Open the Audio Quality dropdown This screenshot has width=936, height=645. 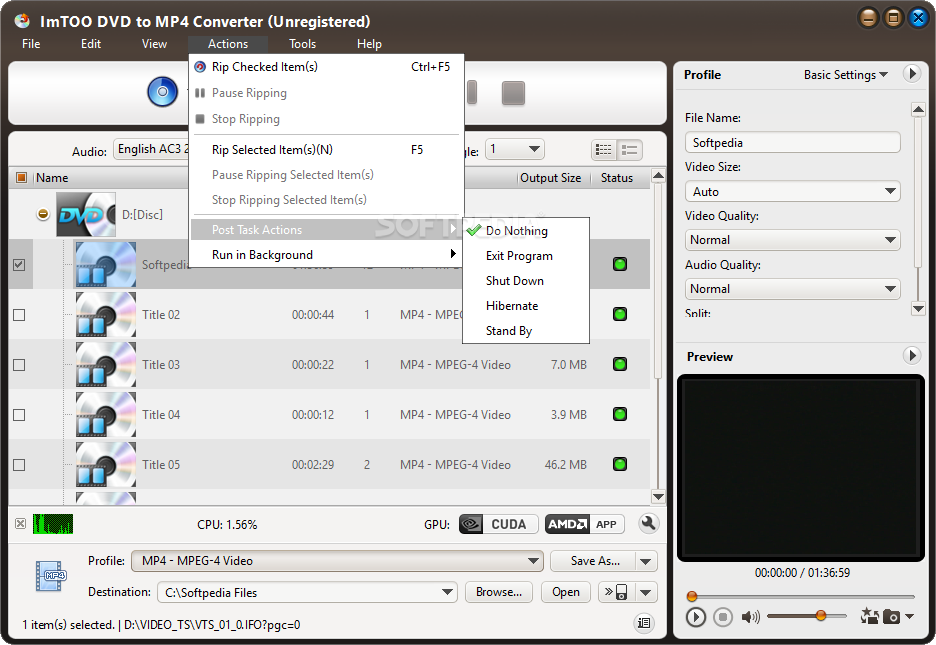(792, 289)
